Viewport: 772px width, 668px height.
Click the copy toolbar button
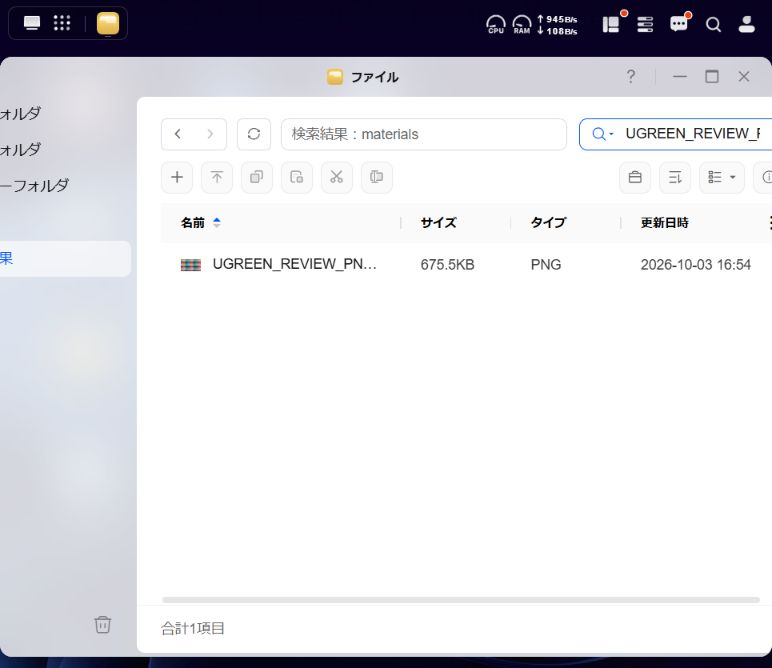(x=257, y=177)
